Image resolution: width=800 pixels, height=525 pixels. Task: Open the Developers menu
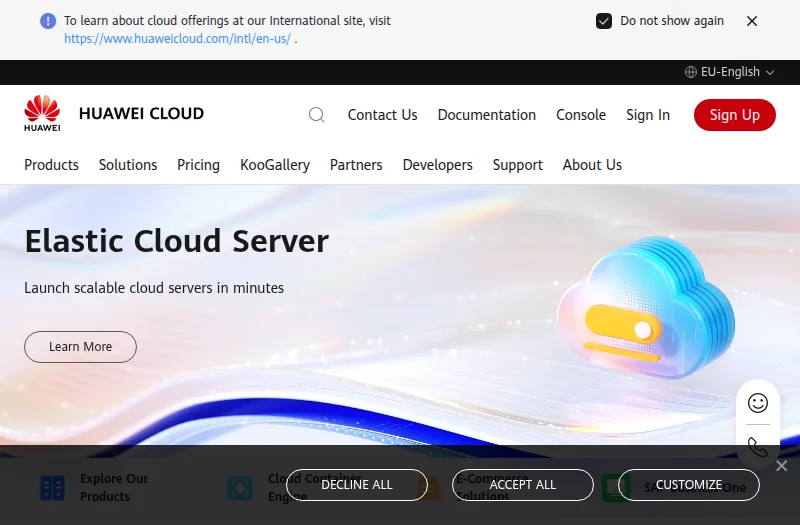click(438, 165)
